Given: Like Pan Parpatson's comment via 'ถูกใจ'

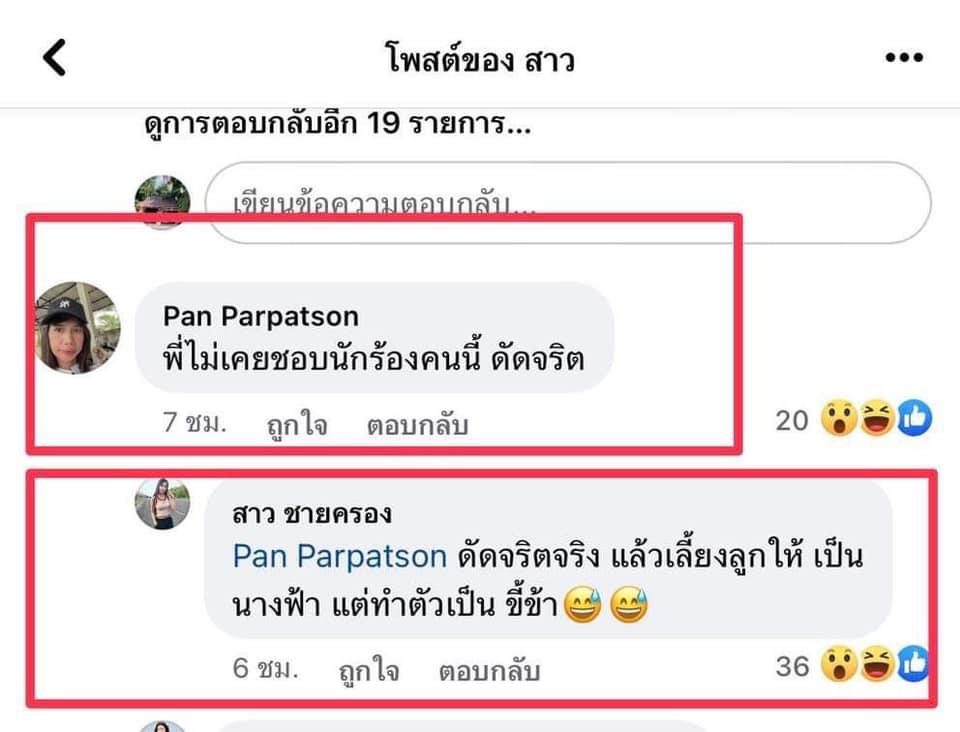Looking at the screenshot, I should click(x=298, y=424).
